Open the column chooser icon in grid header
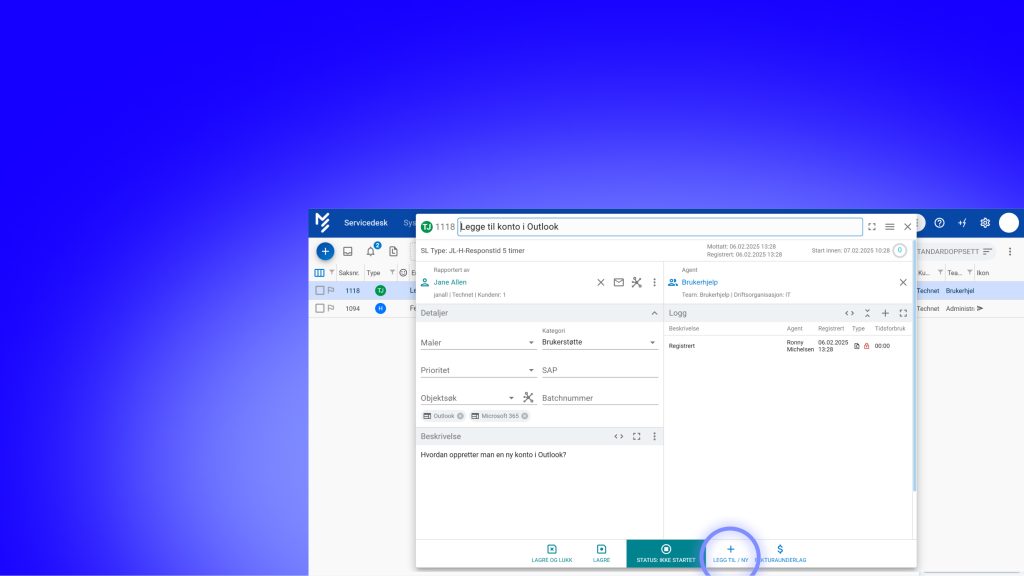The height and width of the screenshot is (576, 1024). [319, 273]
